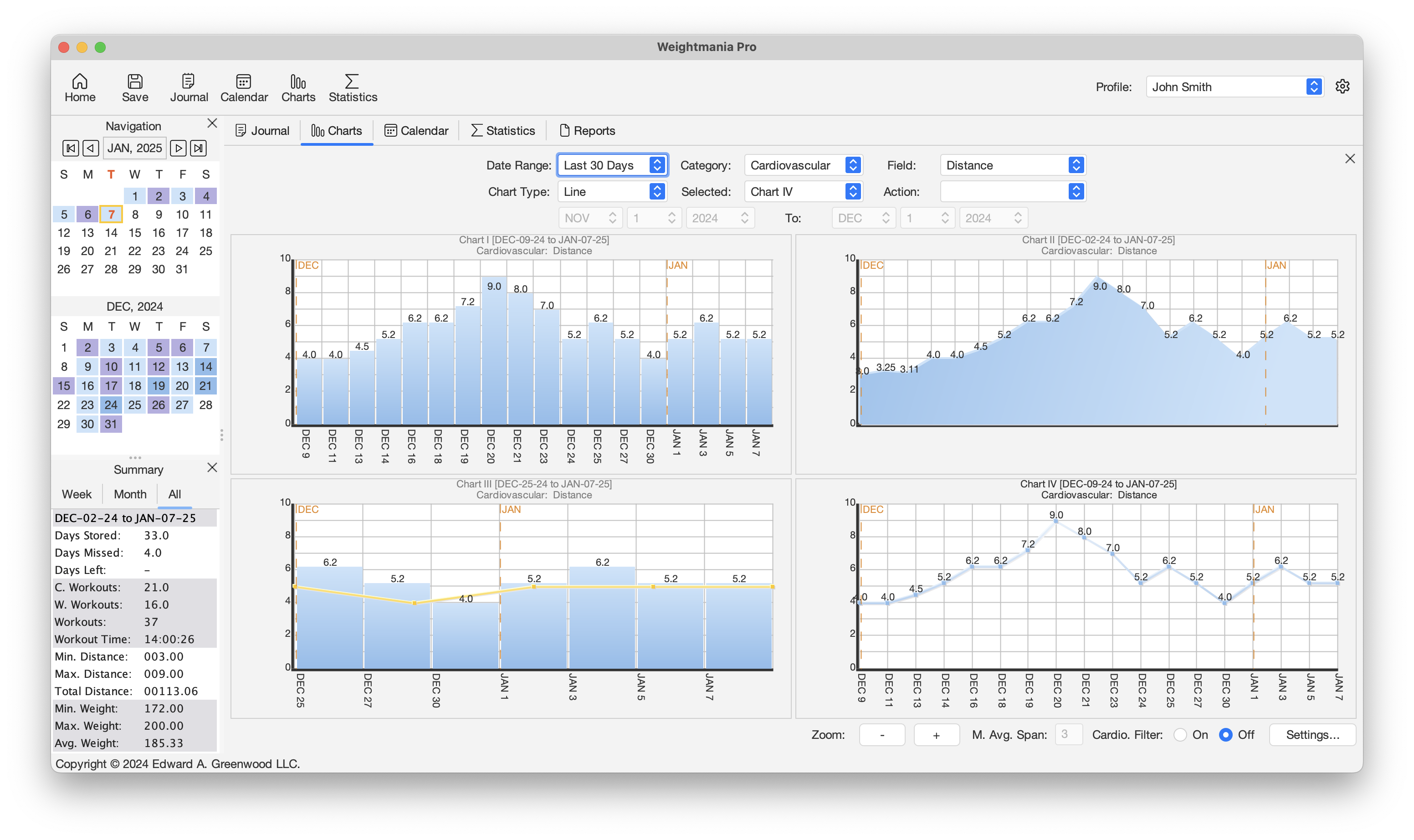The image size is (1414, 840).
Task: Open the Selected Chart IV dropdown
Action: [803, 192]
